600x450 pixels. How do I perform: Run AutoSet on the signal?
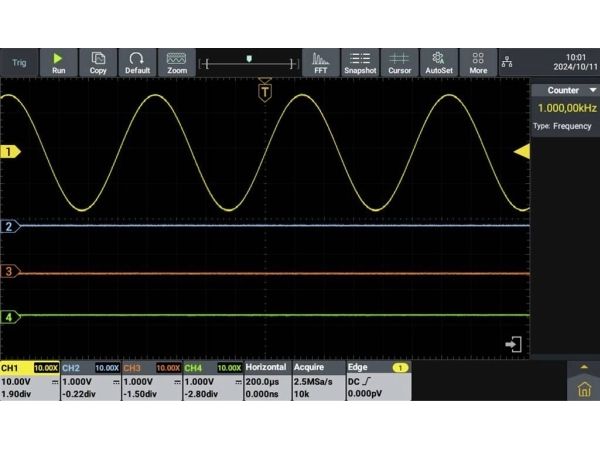tap(439, 63)
